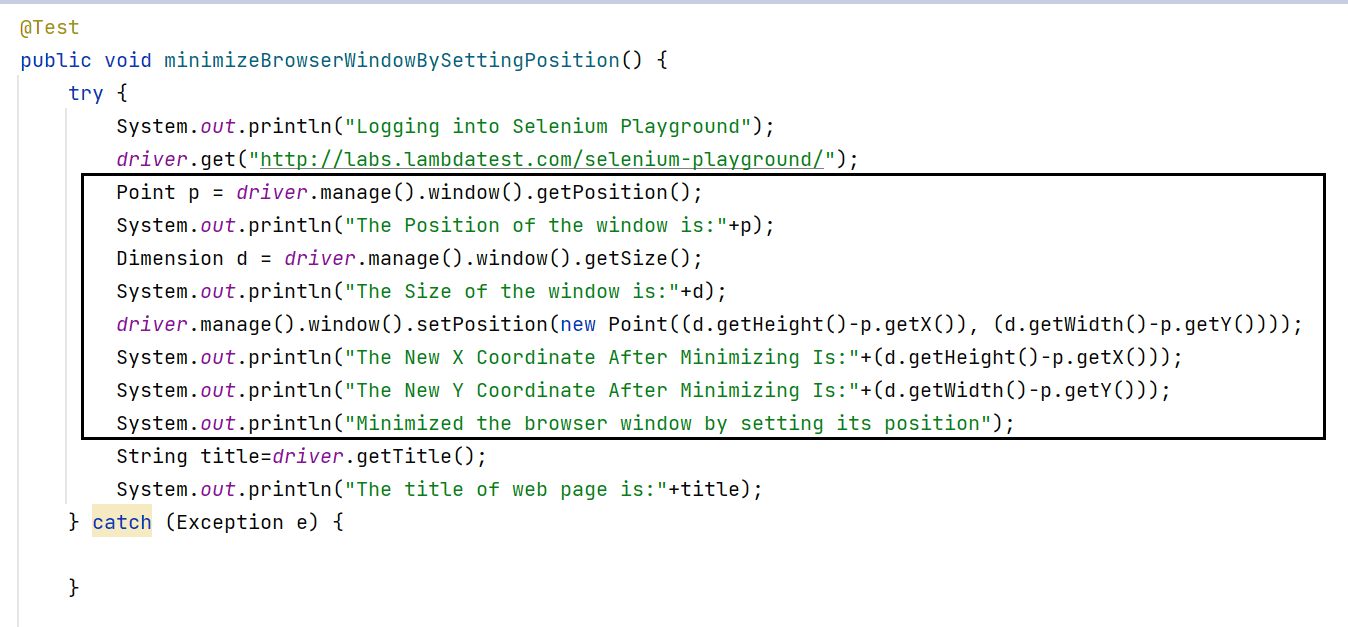This screenshot has width=1348, height=627.
Task: Click "Logging into Selenium Playground" string
Action: pyautogui.click(x=549, y=126)
